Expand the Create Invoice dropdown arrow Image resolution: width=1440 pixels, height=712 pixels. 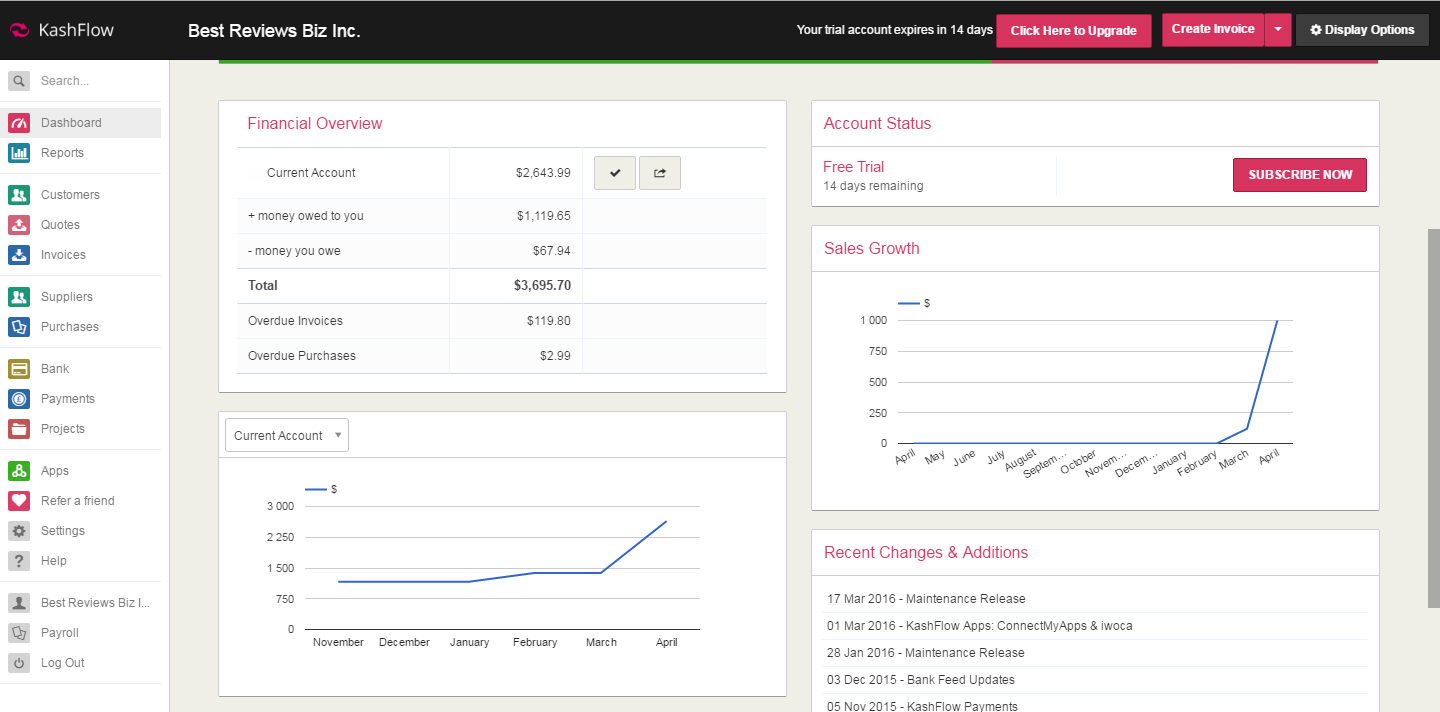coord(1278,30)
